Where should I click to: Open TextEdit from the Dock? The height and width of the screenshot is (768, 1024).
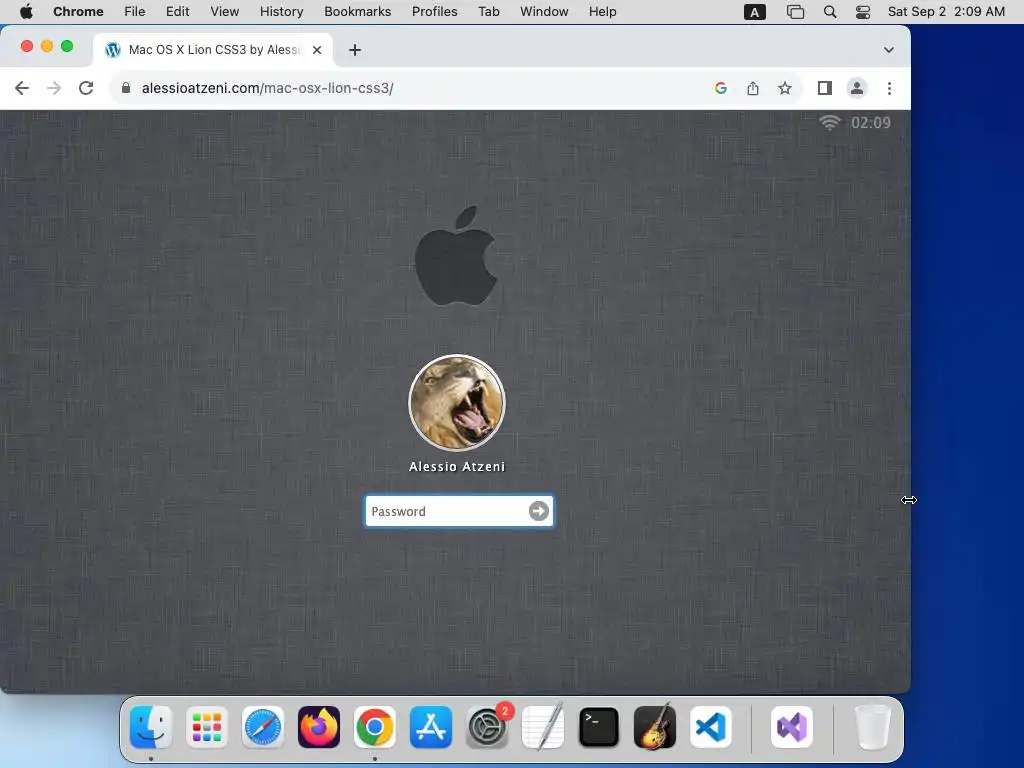[543, 727]
